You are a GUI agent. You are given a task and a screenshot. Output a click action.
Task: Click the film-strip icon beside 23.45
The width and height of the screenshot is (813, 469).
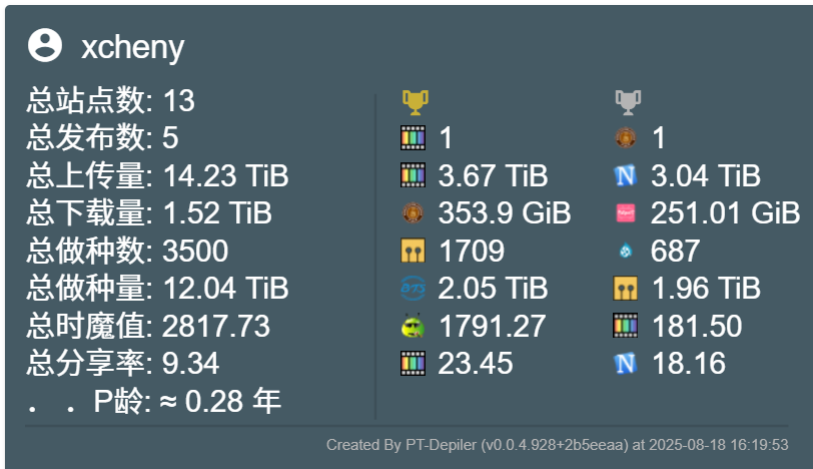(413, 363)
